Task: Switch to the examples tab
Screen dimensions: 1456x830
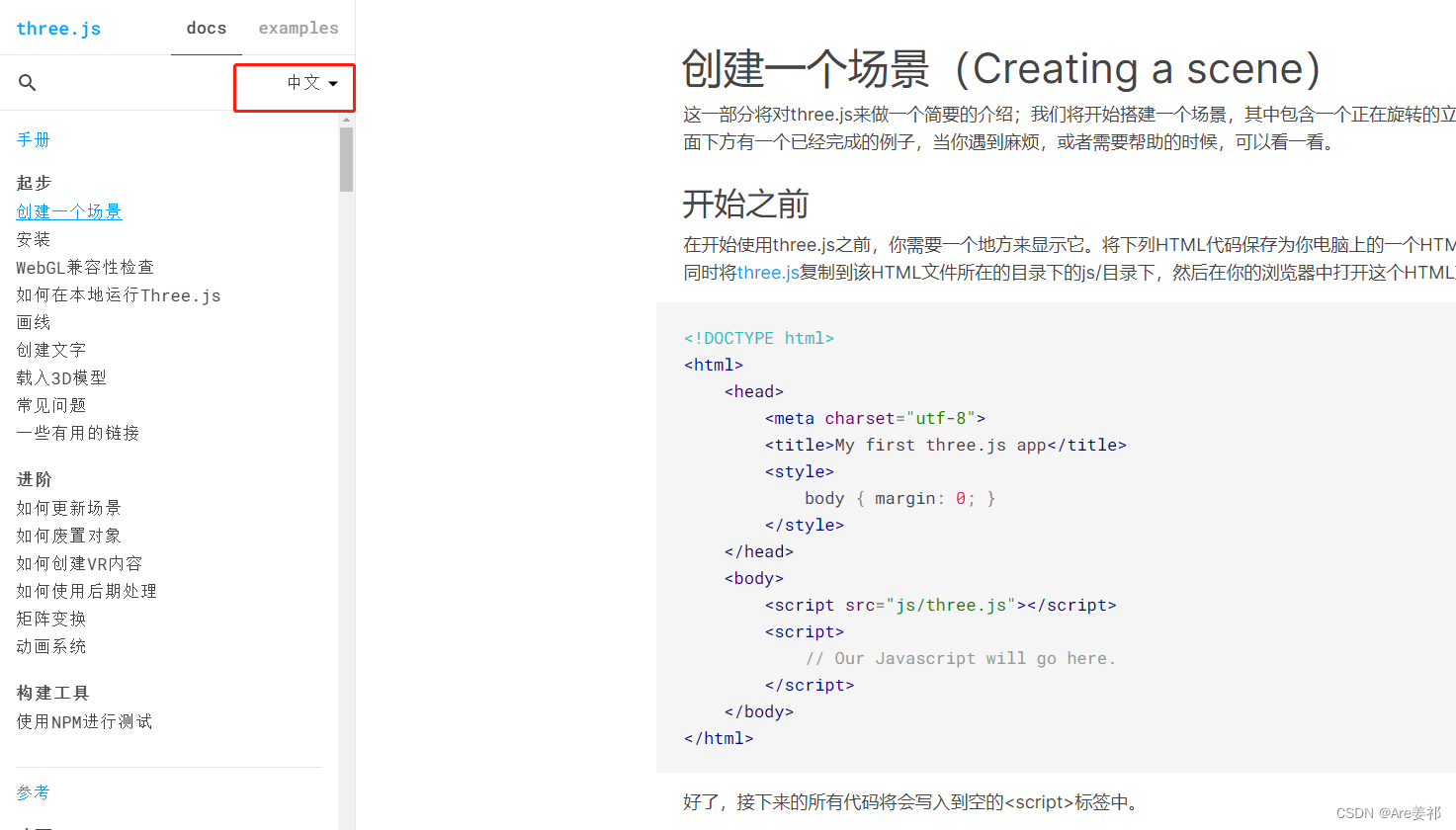Action: coord(298,28)
